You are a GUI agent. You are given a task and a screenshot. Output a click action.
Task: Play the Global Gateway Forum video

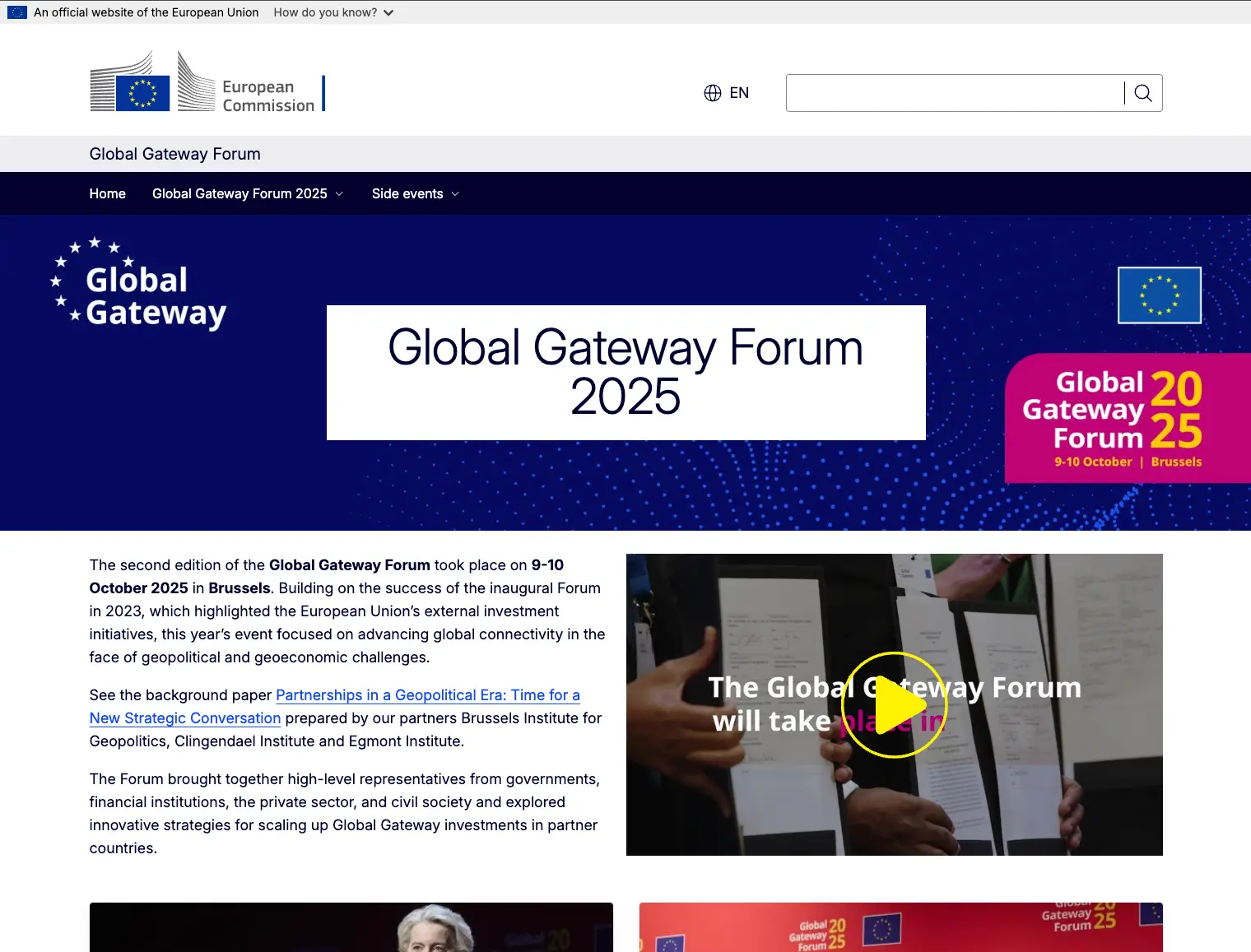coord(895,704)
